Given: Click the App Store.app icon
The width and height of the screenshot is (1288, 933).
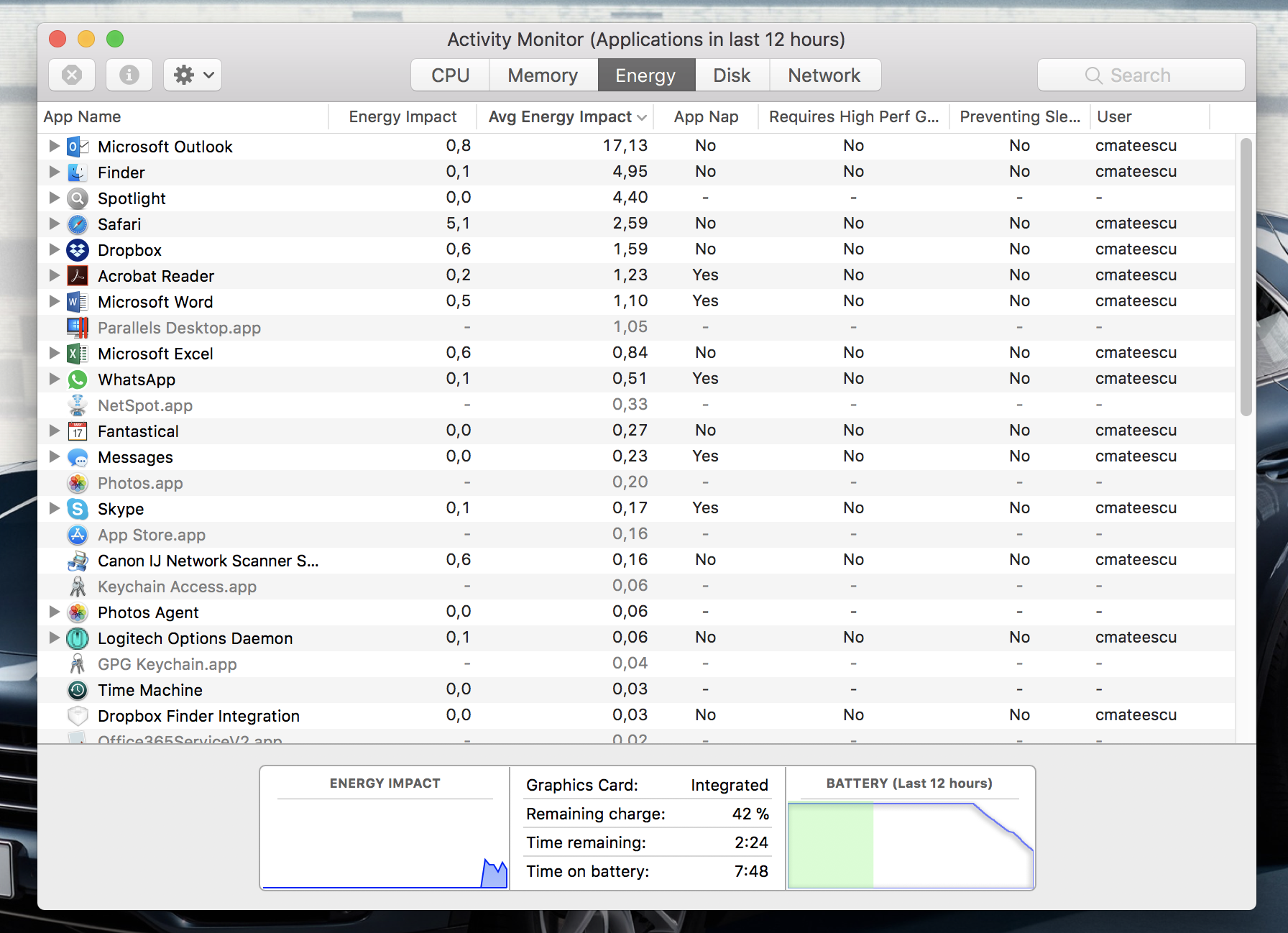Looking at the screenshot, I should [x=78, y=535].
